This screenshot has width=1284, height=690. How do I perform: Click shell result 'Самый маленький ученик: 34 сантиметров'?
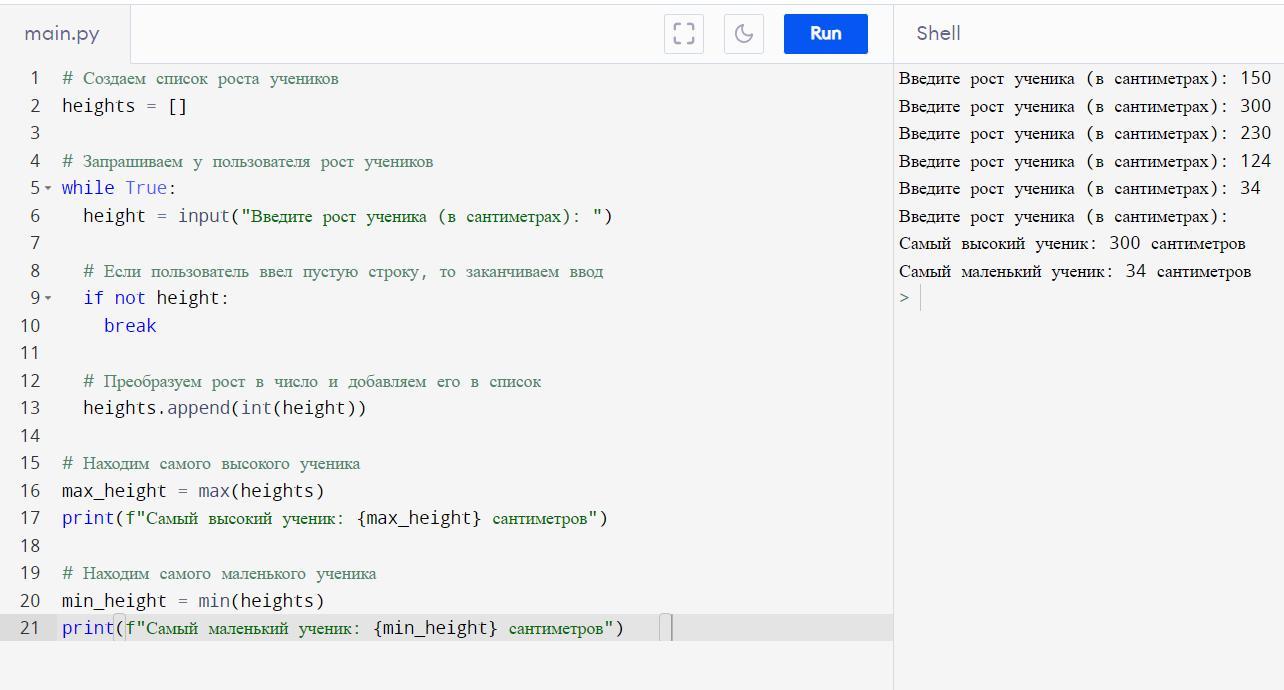[x=1075, y=271]
